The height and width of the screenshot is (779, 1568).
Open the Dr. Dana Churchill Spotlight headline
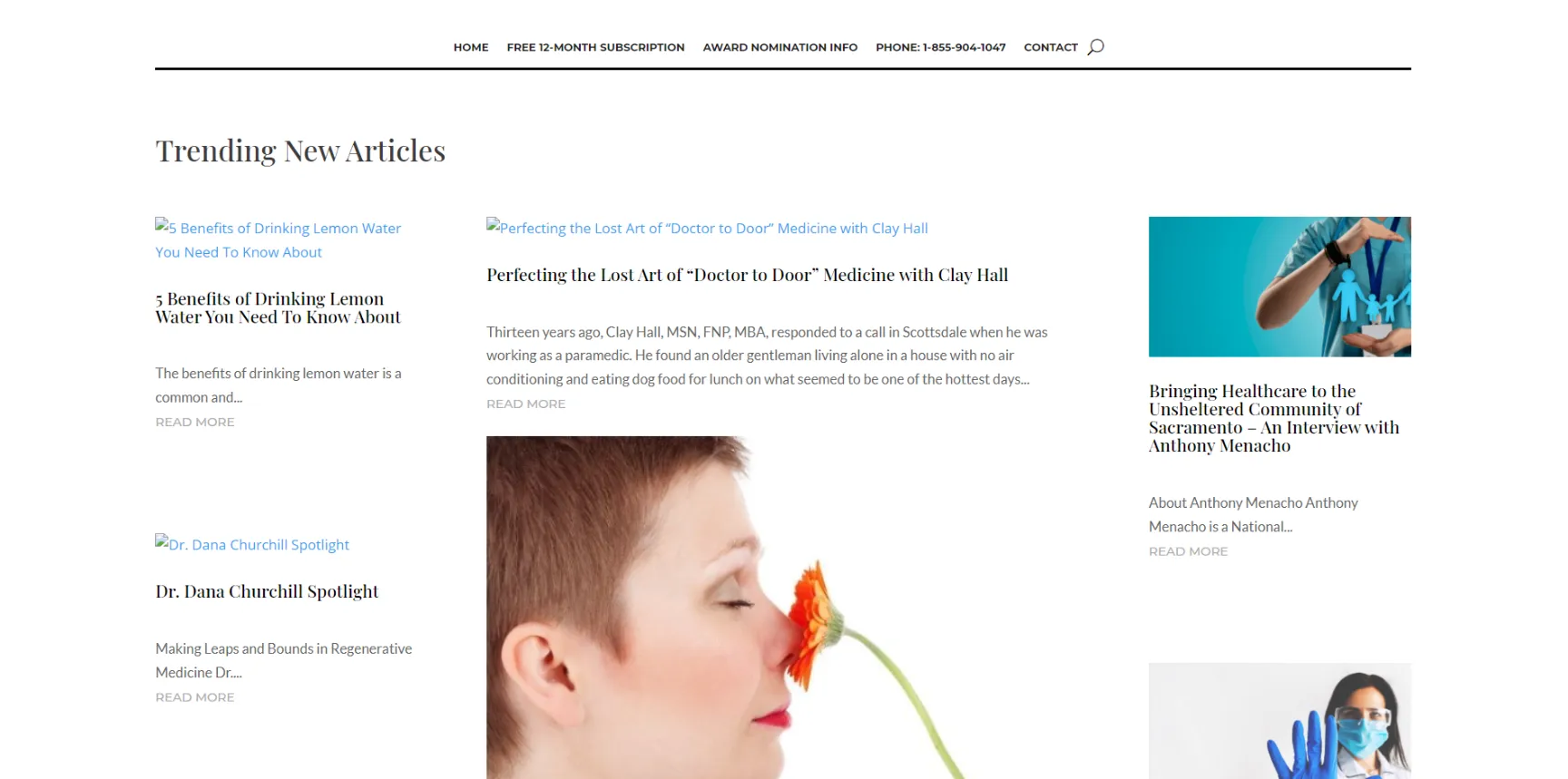click(267, 591)
